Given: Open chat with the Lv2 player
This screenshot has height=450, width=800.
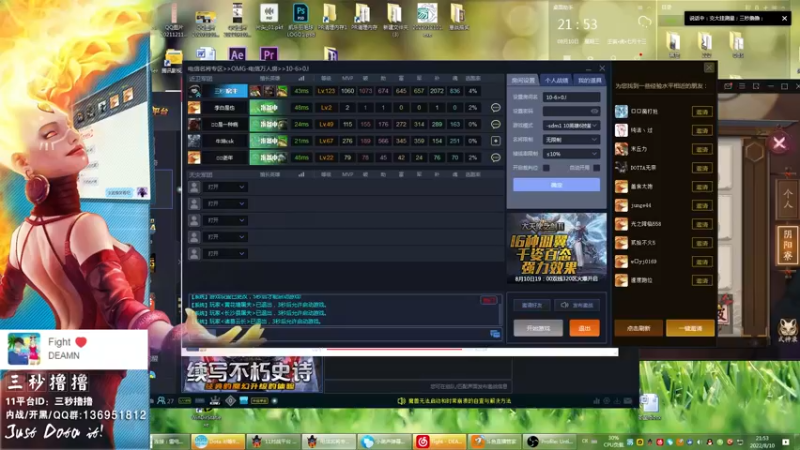Looking at the screenshot, I should tap(495, 108).
